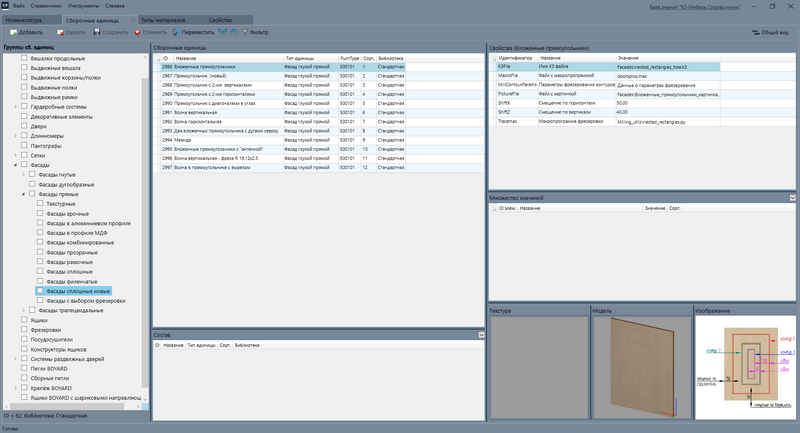800x433 pixels.
Task: Select the Фасады с выбором фрезеровки item
Action: (x=86, y=301)
